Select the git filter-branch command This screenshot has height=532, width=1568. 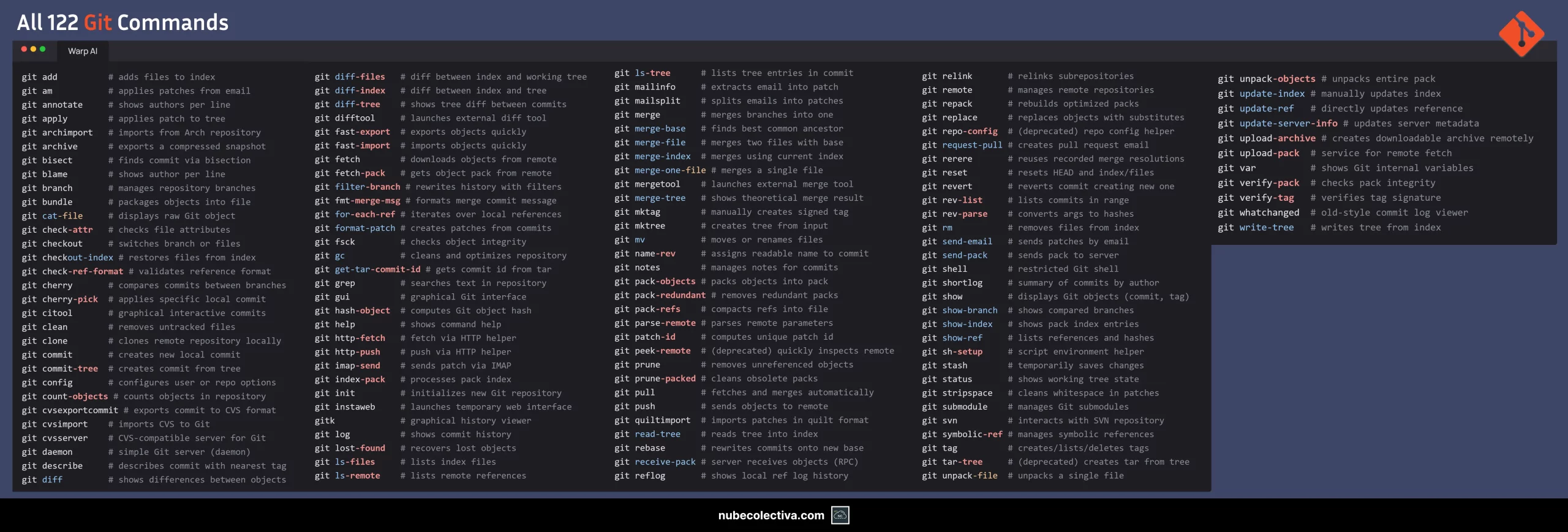tap(357, 187)
